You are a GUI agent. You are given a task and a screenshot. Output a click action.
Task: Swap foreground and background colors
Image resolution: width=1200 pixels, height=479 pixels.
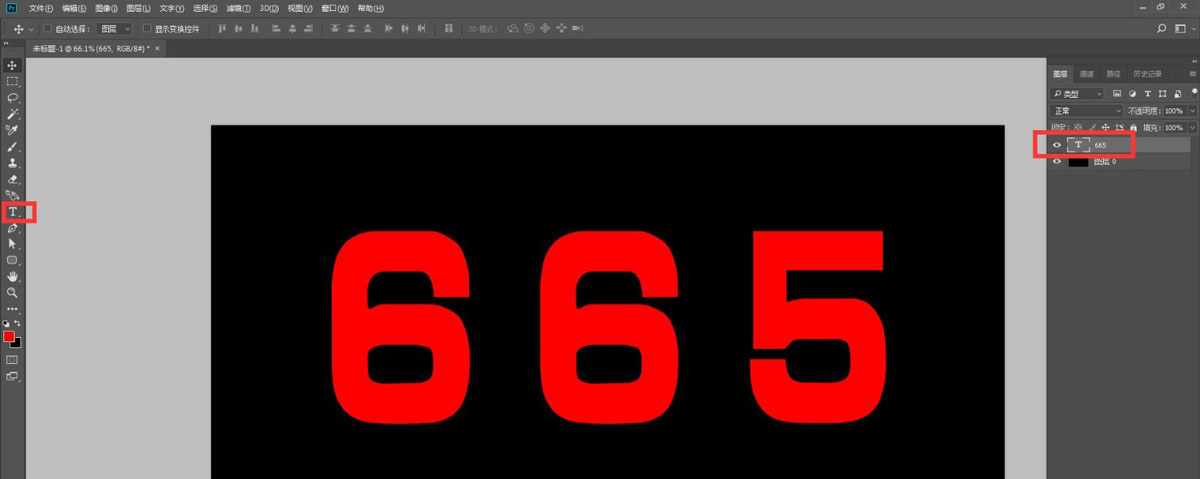coord(18,324)
